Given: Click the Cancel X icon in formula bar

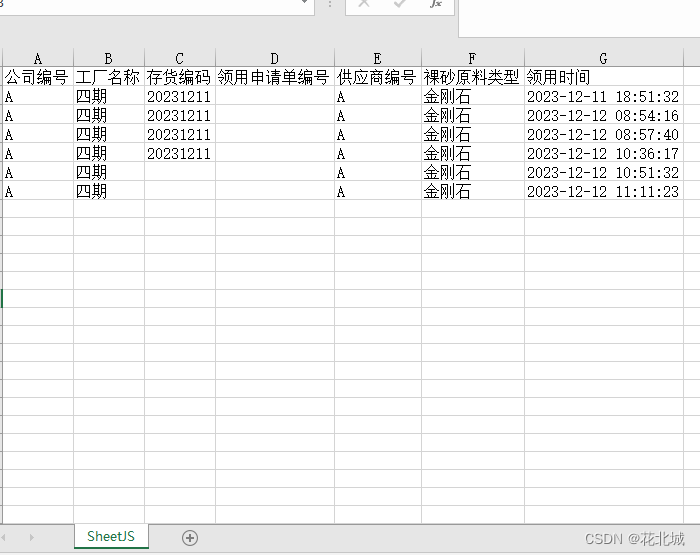Looking at the screenshot, I should (x=364, y=4).
